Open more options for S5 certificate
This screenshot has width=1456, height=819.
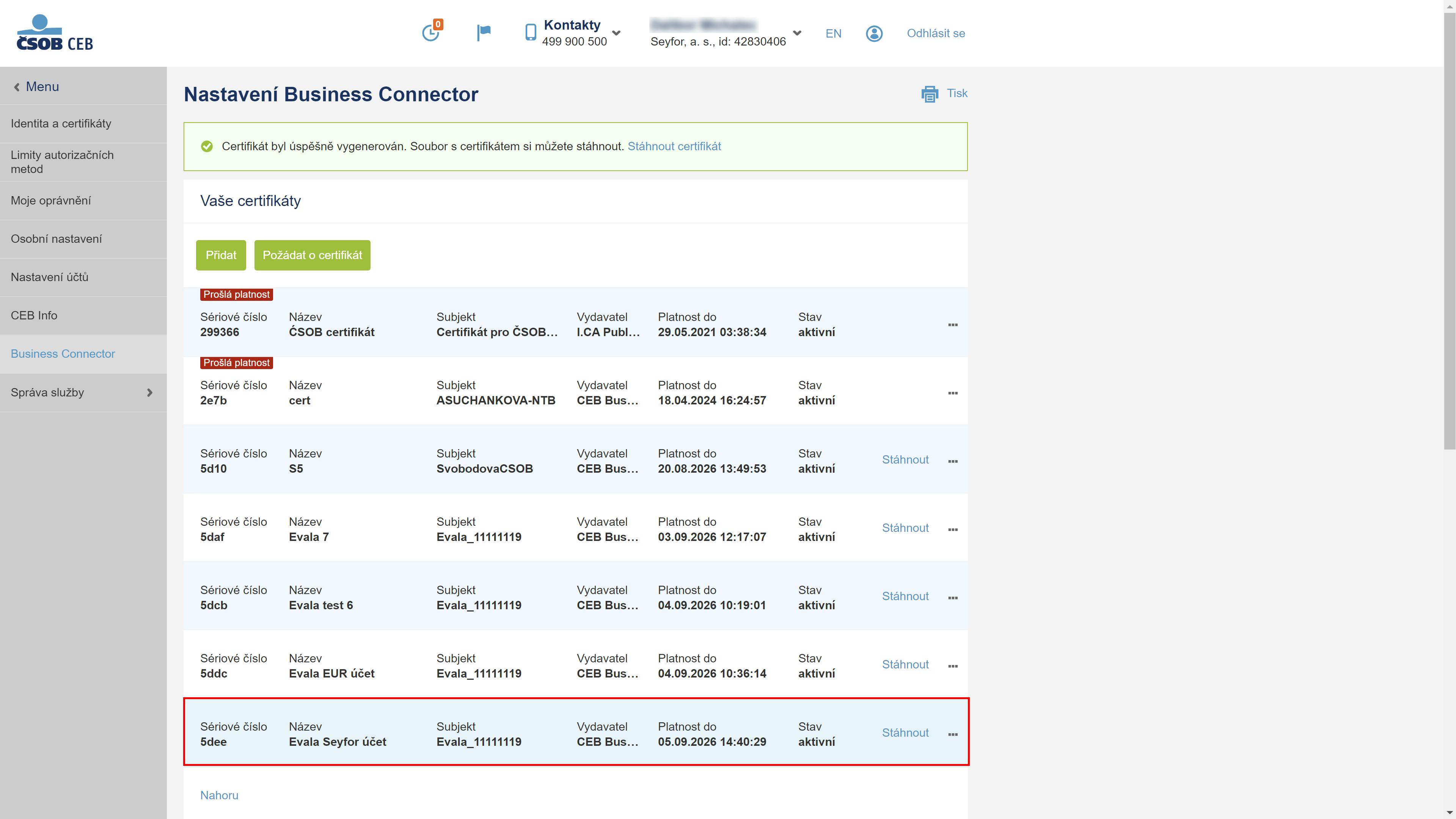pos(952,462)
